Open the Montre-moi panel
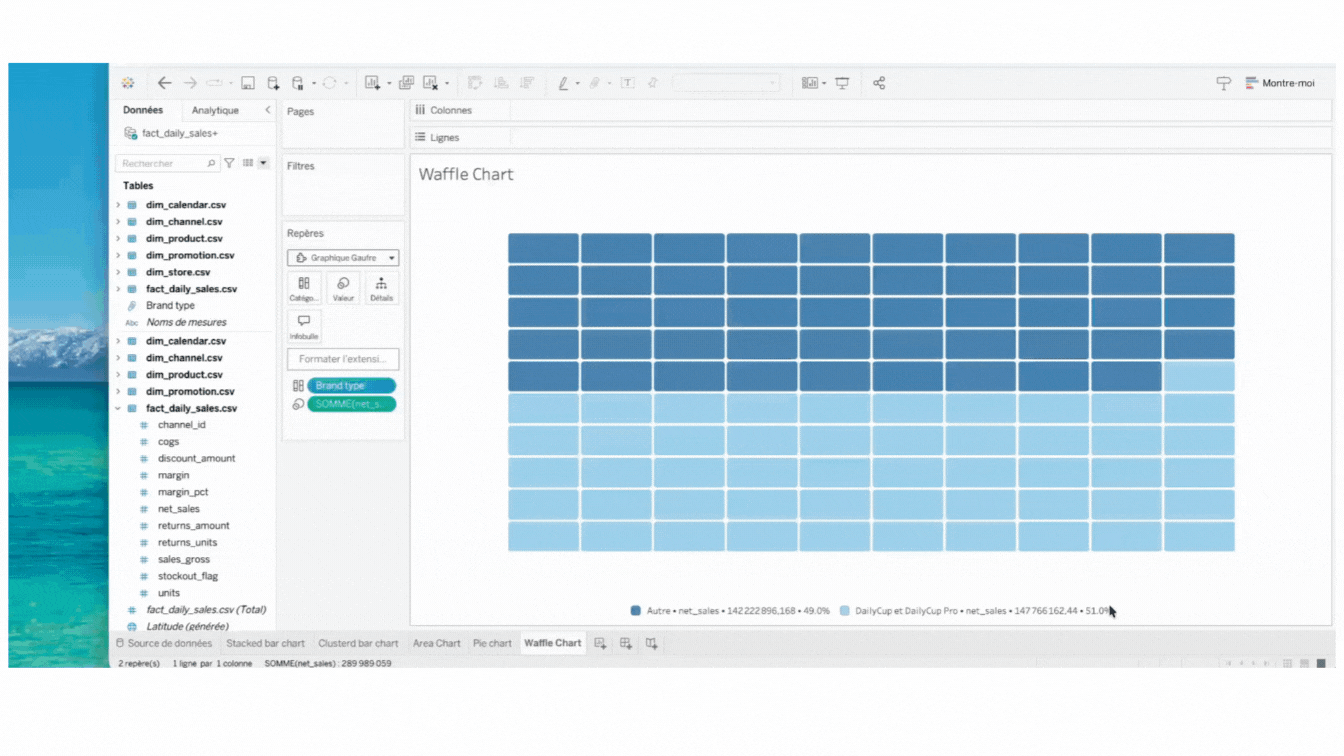This screenshot has width=1344, height=756. click(x=1280, y=83)
